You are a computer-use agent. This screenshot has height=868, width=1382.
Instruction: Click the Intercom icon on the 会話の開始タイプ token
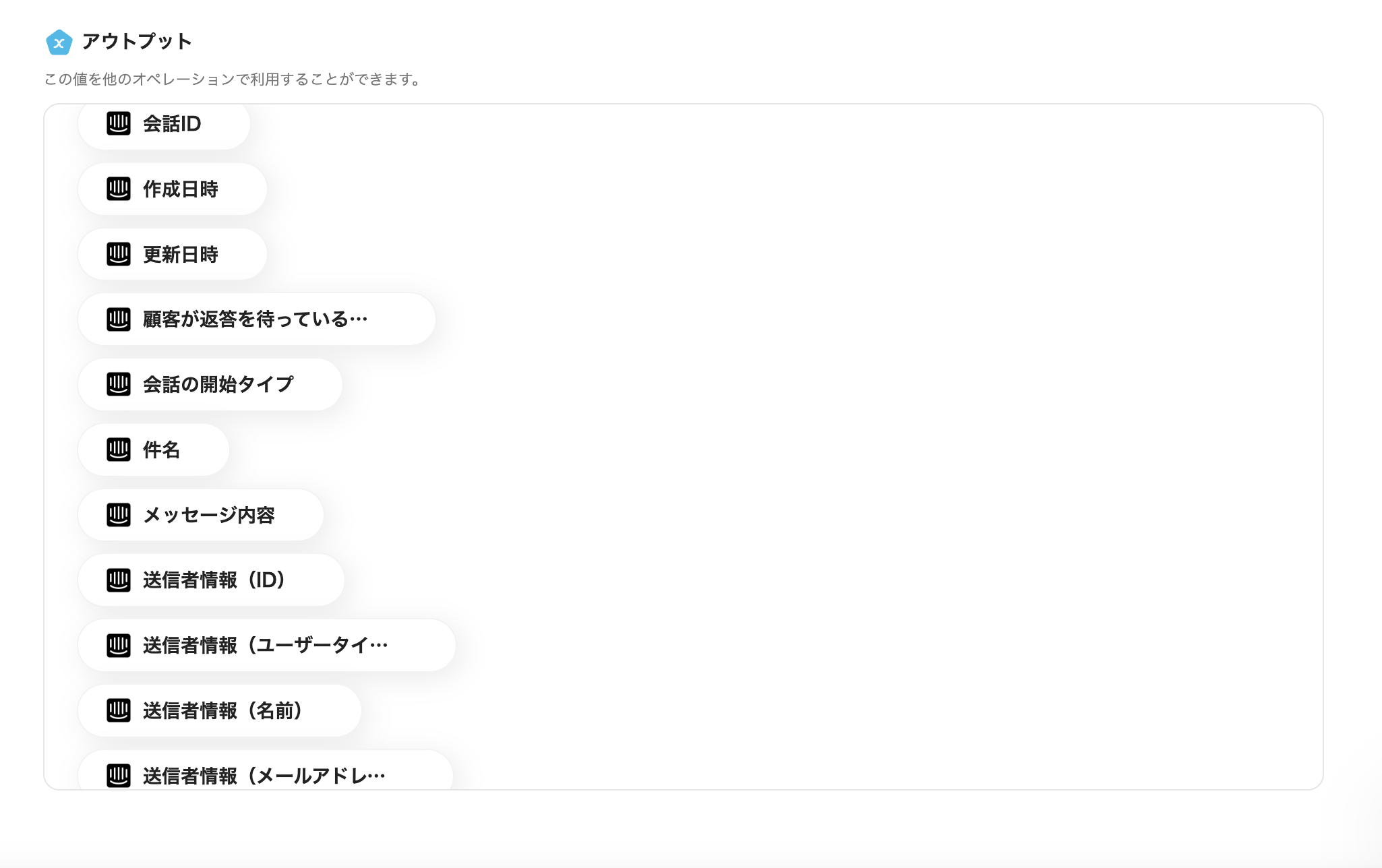(x=119, y=384)
